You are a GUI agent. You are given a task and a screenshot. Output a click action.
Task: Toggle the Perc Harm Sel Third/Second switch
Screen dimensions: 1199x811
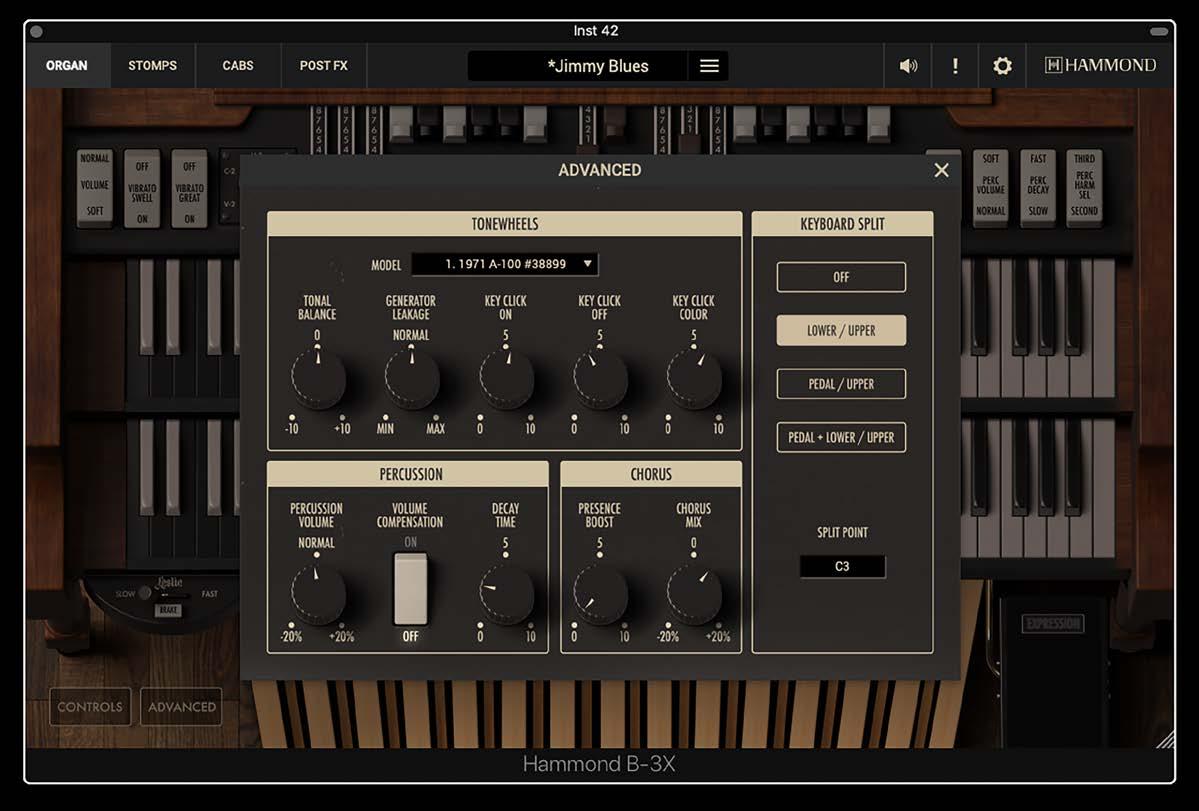[1084, 187]
